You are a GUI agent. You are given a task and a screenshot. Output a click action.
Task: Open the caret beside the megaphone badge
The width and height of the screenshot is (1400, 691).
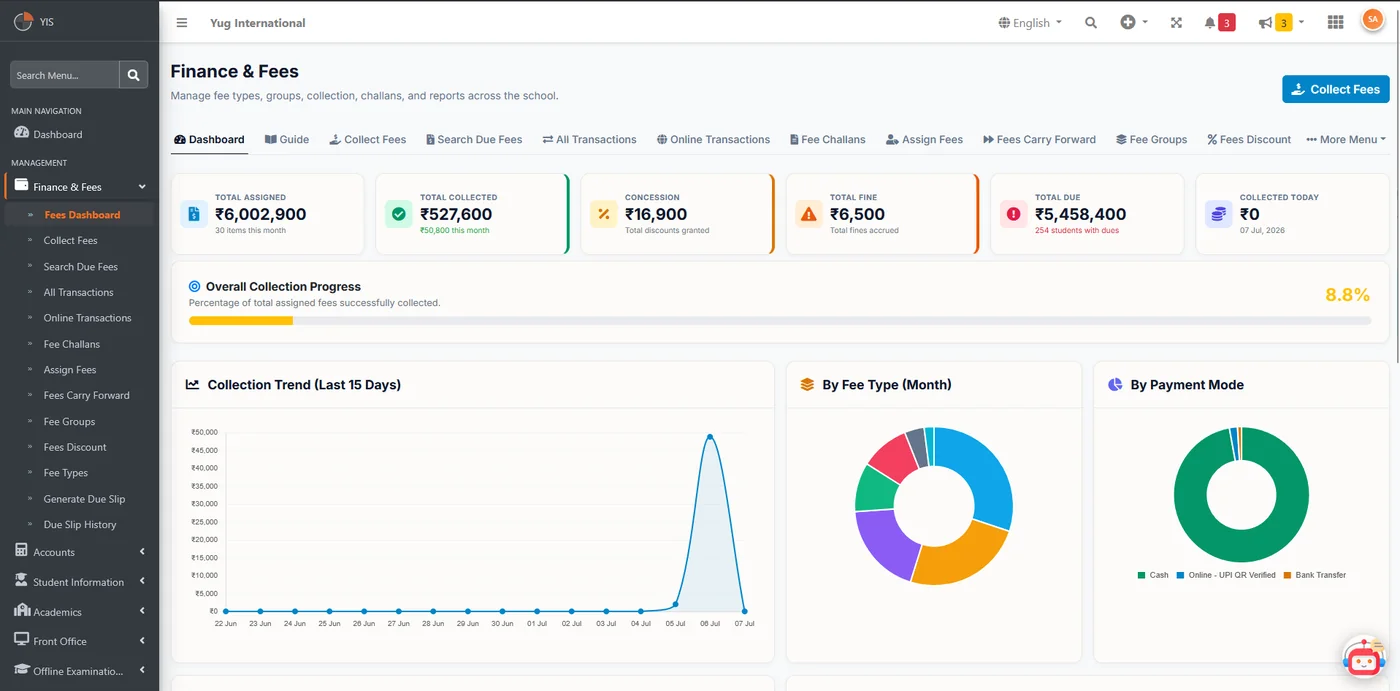(x=1301, y=23)
